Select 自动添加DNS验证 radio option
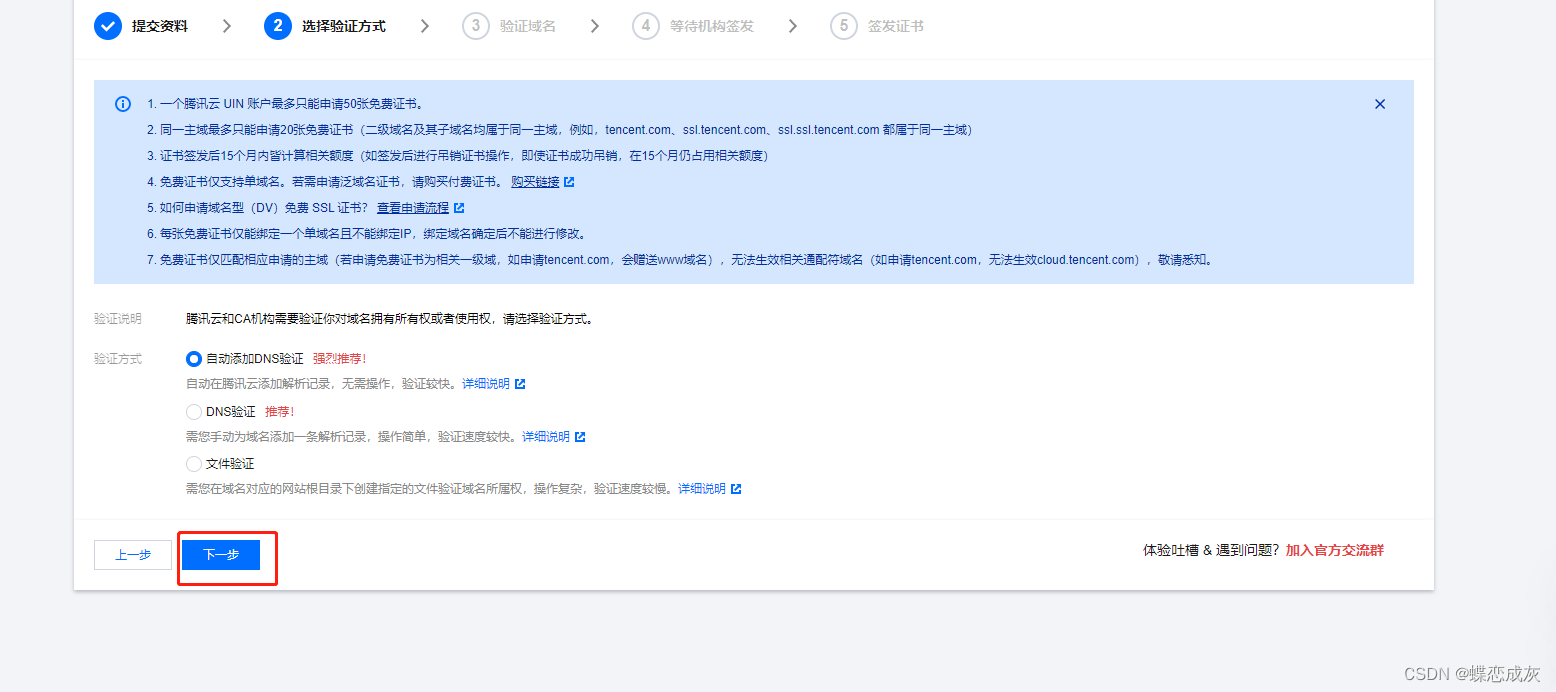The width and height of the screenshot is (1556, 692). [194, 359]
